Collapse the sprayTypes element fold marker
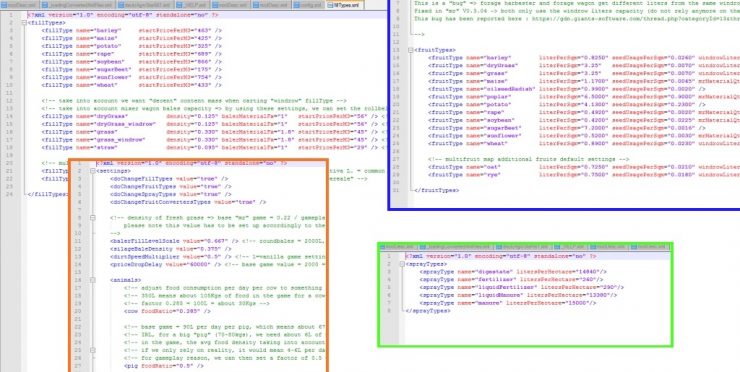The width and height of the screenshot is (740, 372). tap(402, 264)
